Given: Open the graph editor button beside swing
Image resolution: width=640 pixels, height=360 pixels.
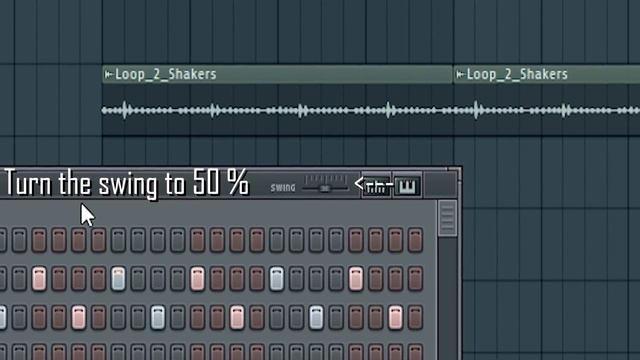Looking at the screenshot, I should (376, 186).
